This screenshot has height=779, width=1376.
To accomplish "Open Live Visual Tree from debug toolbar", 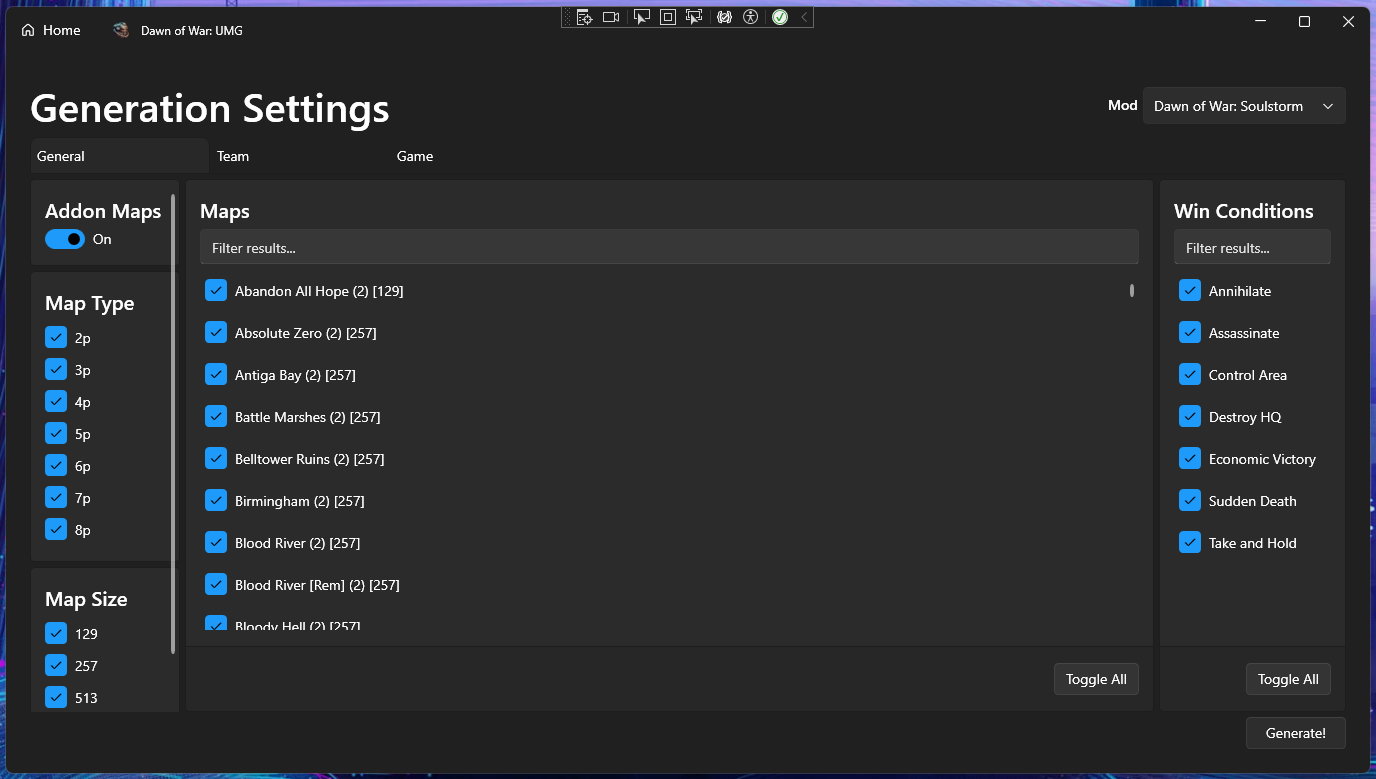I will 585,17.
